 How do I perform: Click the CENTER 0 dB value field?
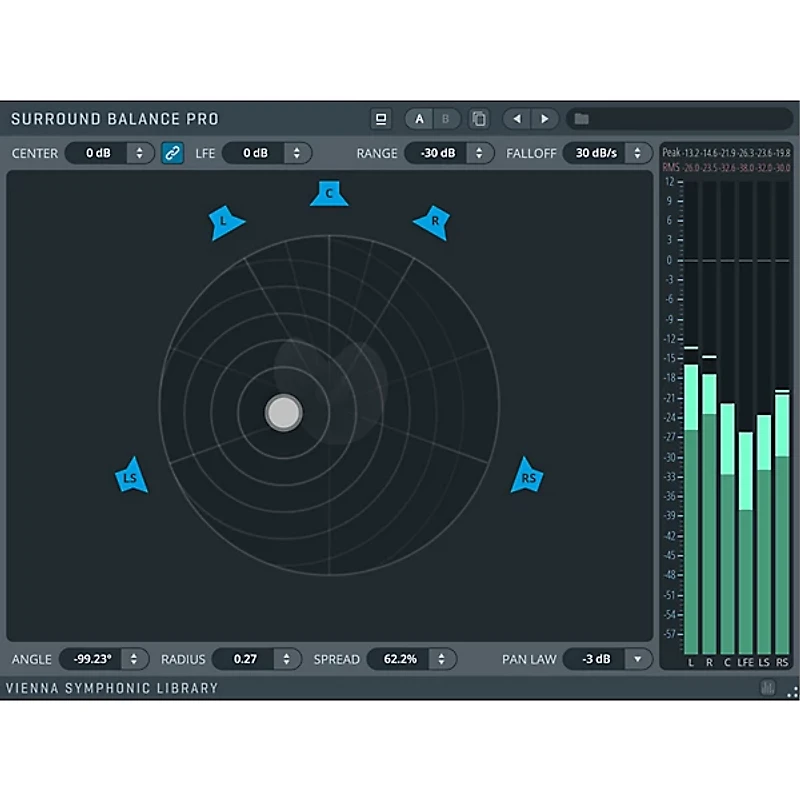click(97, 153)
